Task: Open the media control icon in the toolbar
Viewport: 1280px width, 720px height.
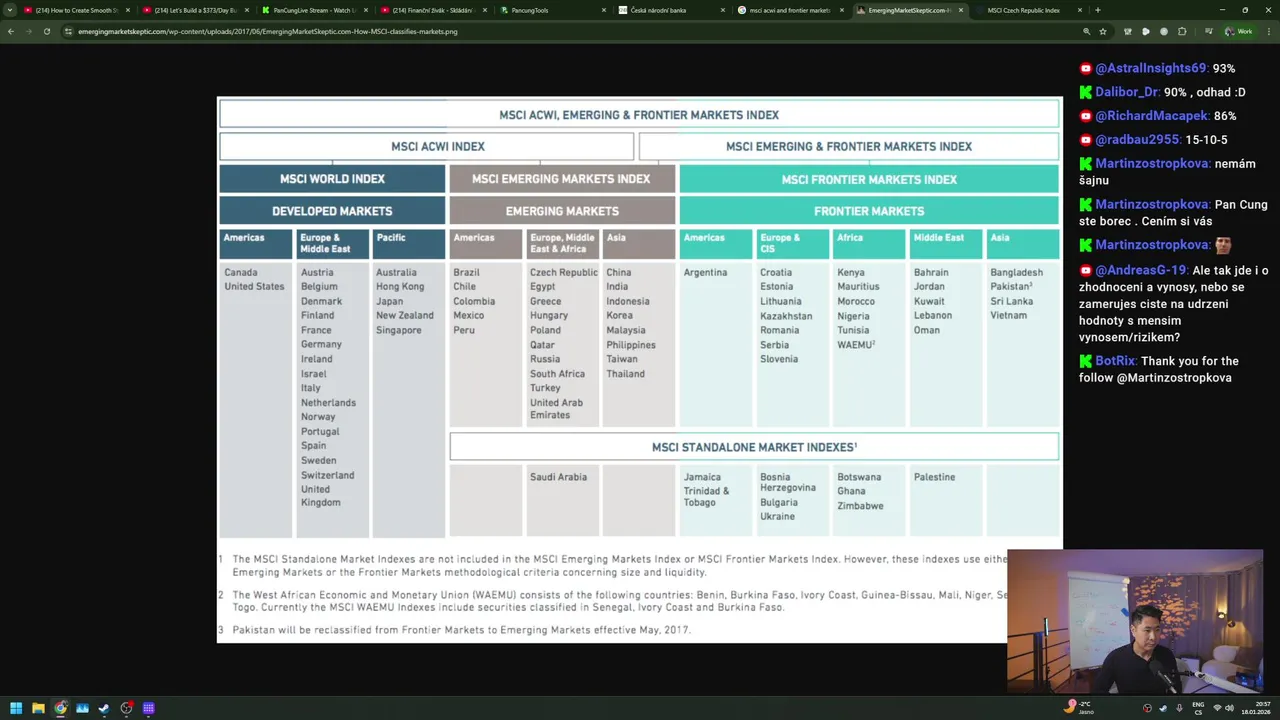Action: click(1208, 31)
